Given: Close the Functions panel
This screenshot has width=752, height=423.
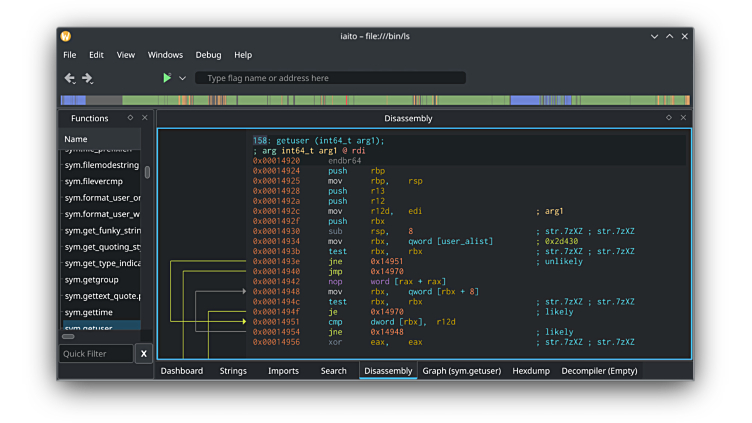Looking at the screenshot, I should coord(145,118).
